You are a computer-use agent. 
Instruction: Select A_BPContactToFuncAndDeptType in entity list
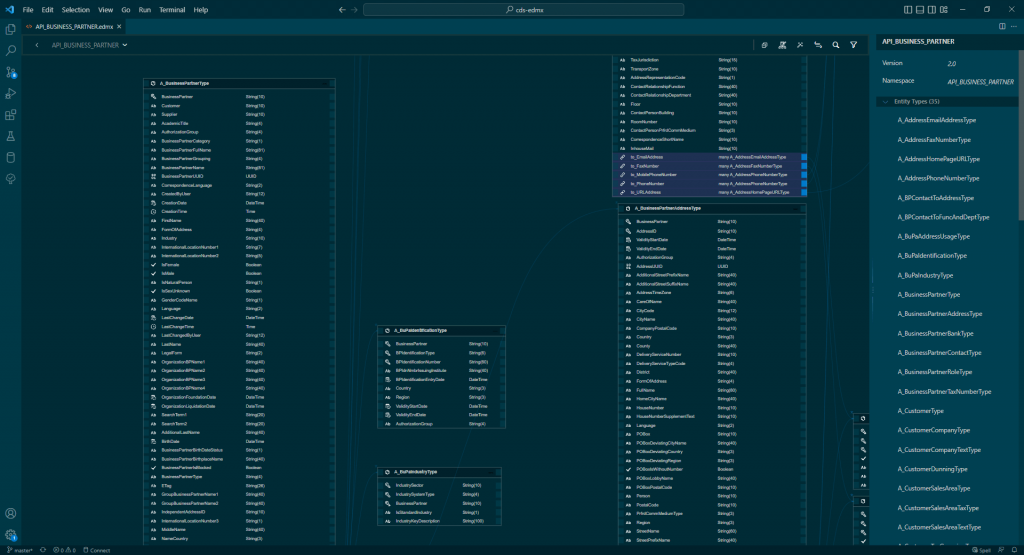coord(943,217)
